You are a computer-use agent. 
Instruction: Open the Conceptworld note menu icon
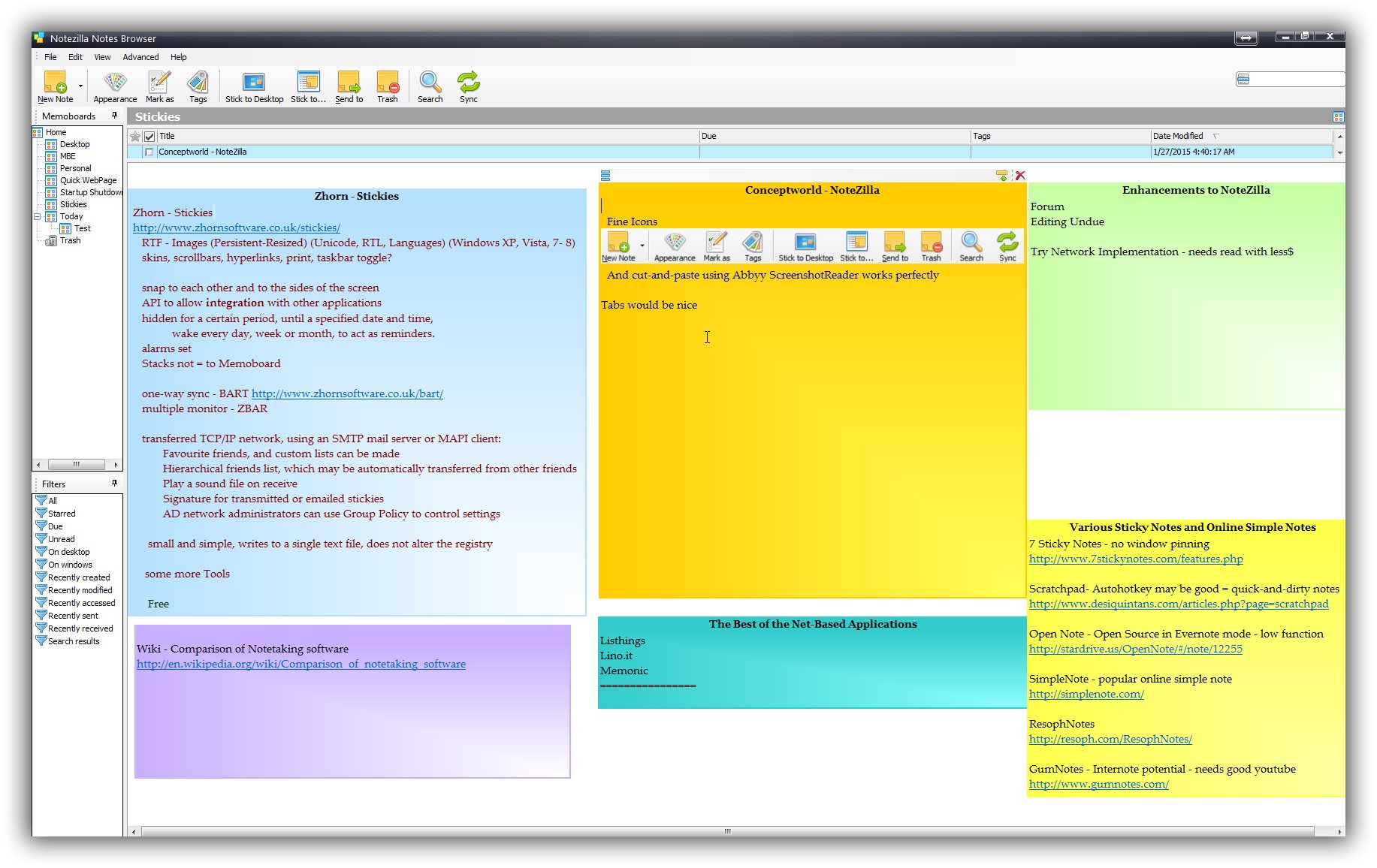(x=605, y=176)
